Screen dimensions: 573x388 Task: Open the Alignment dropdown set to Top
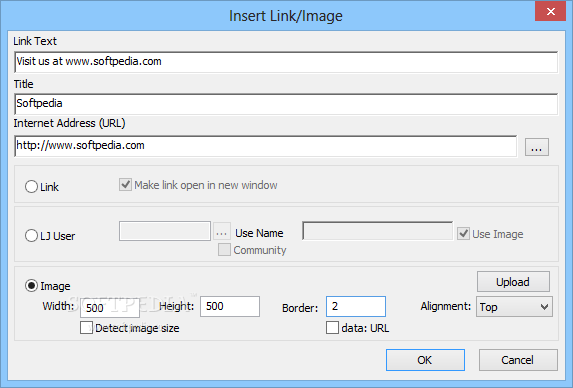514,307
